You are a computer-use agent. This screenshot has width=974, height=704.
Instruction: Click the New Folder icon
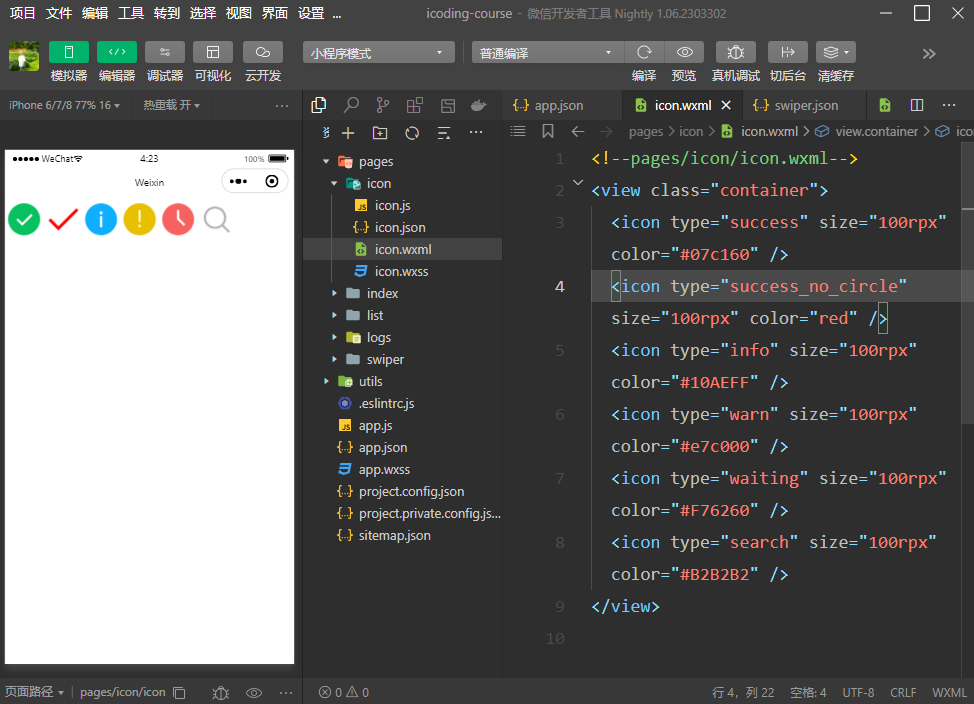[x=380, y=132]
